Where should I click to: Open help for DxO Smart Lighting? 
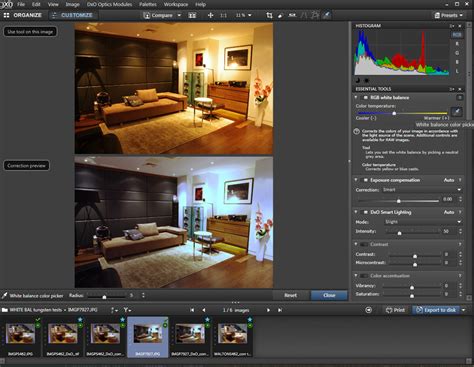[x=460, y=212]
